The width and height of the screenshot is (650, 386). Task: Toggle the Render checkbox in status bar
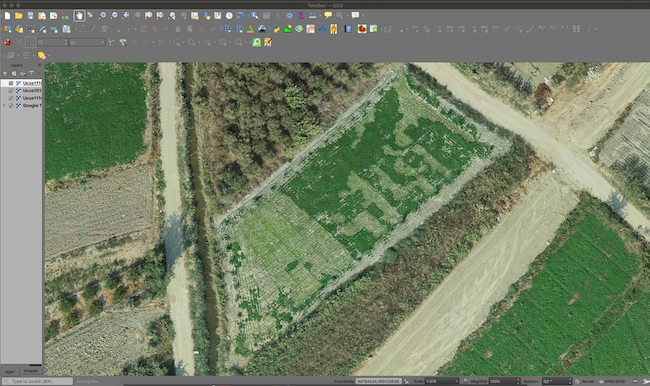577,381
